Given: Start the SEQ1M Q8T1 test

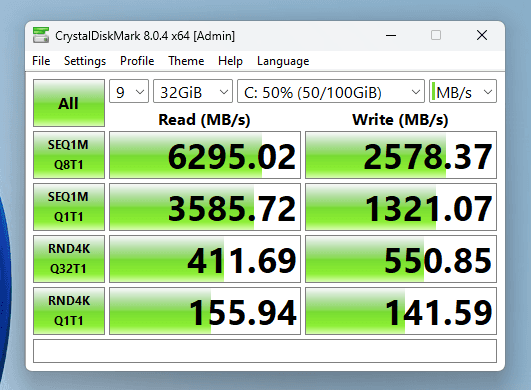Looking at the screenshot, I should (x=69, y=155).
